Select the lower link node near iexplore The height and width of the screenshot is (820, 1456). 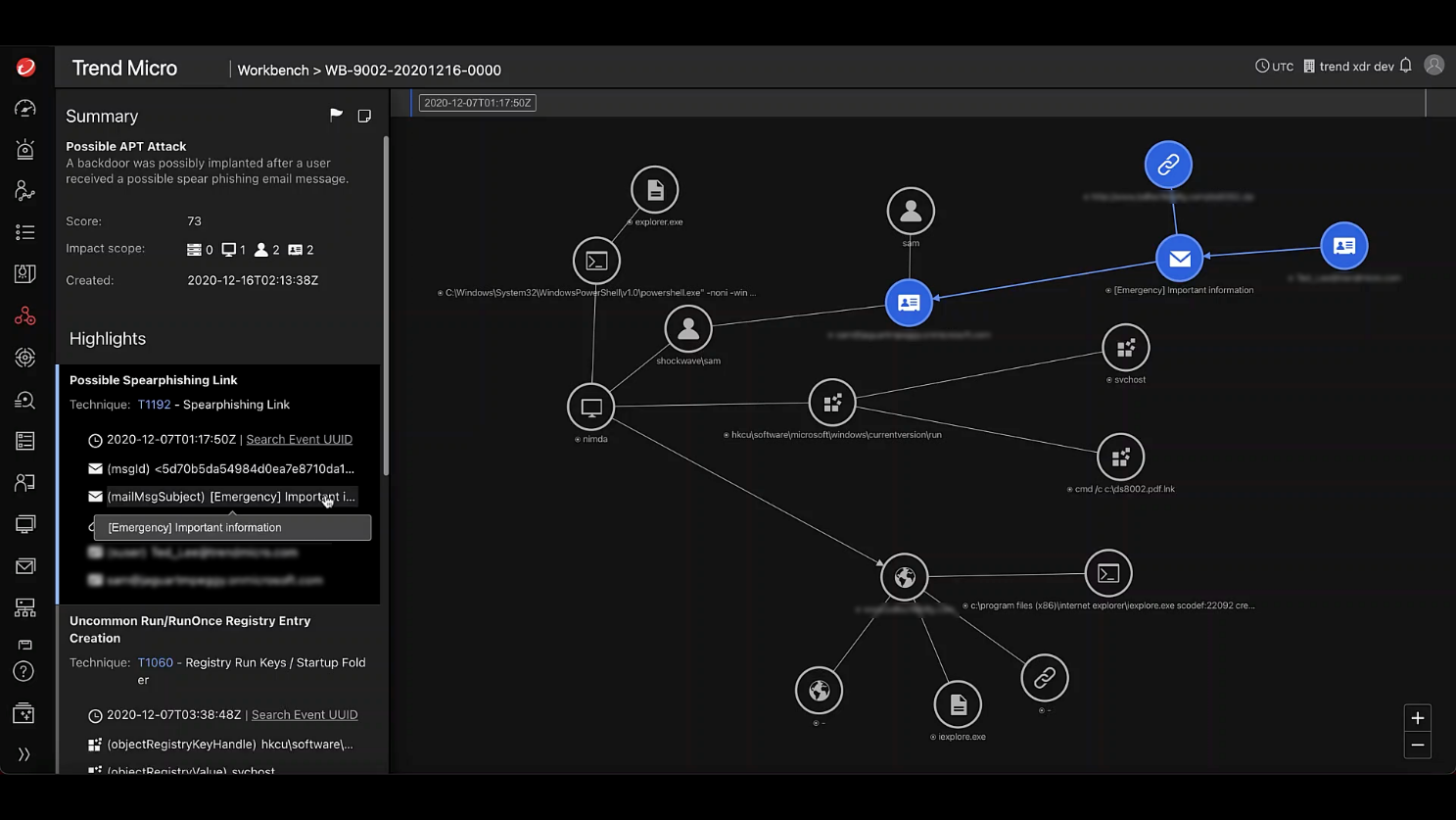coord(1045,678)
